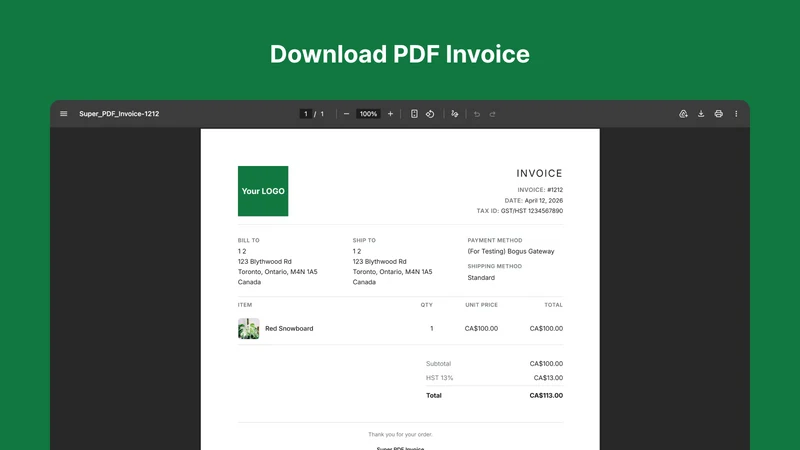Open the PDF viewer sidebar menu
800x450 pixels.
(x=64, y=114)
